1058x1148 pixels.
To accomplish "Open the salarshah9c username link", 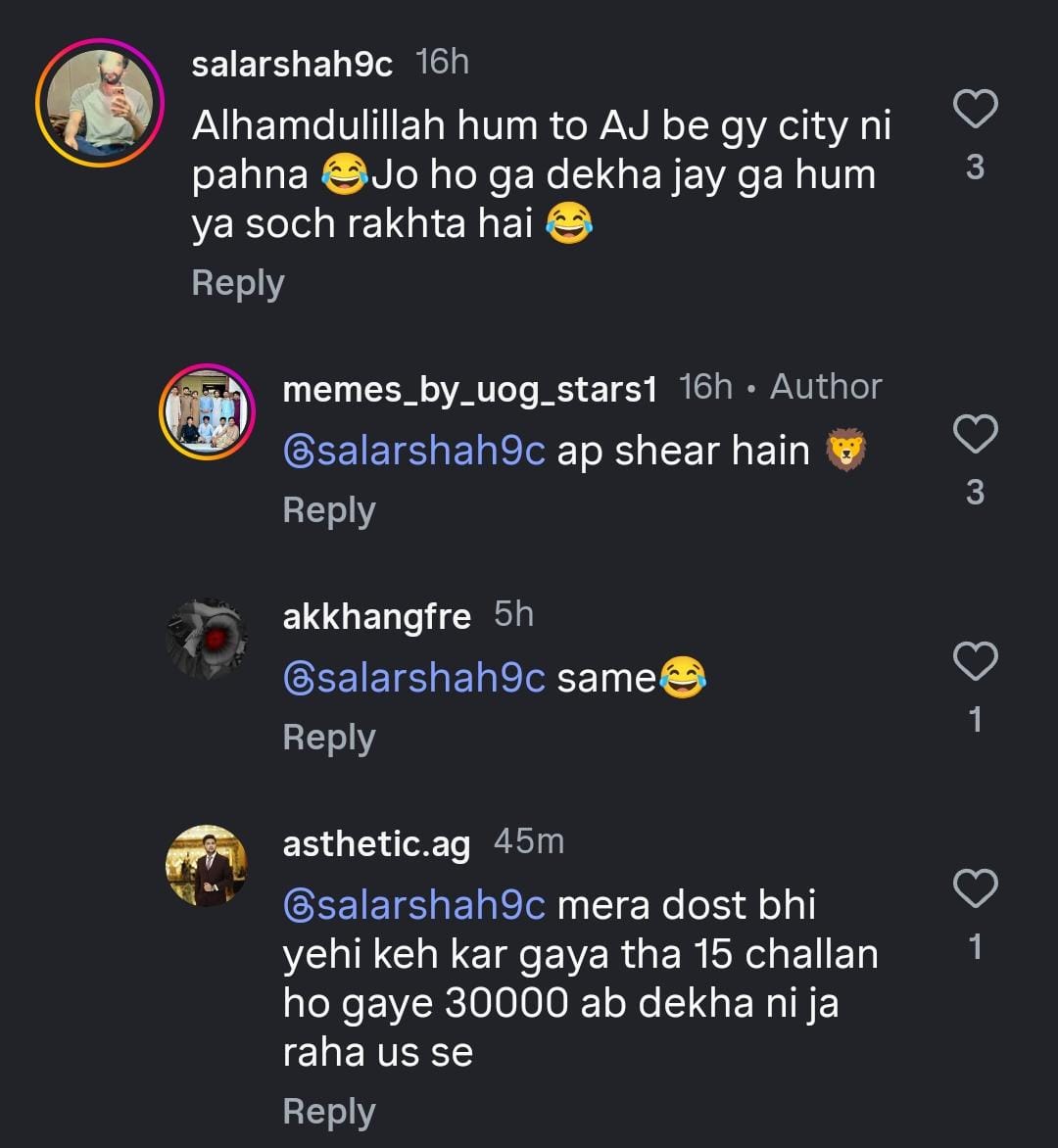I will click(292, 65).
